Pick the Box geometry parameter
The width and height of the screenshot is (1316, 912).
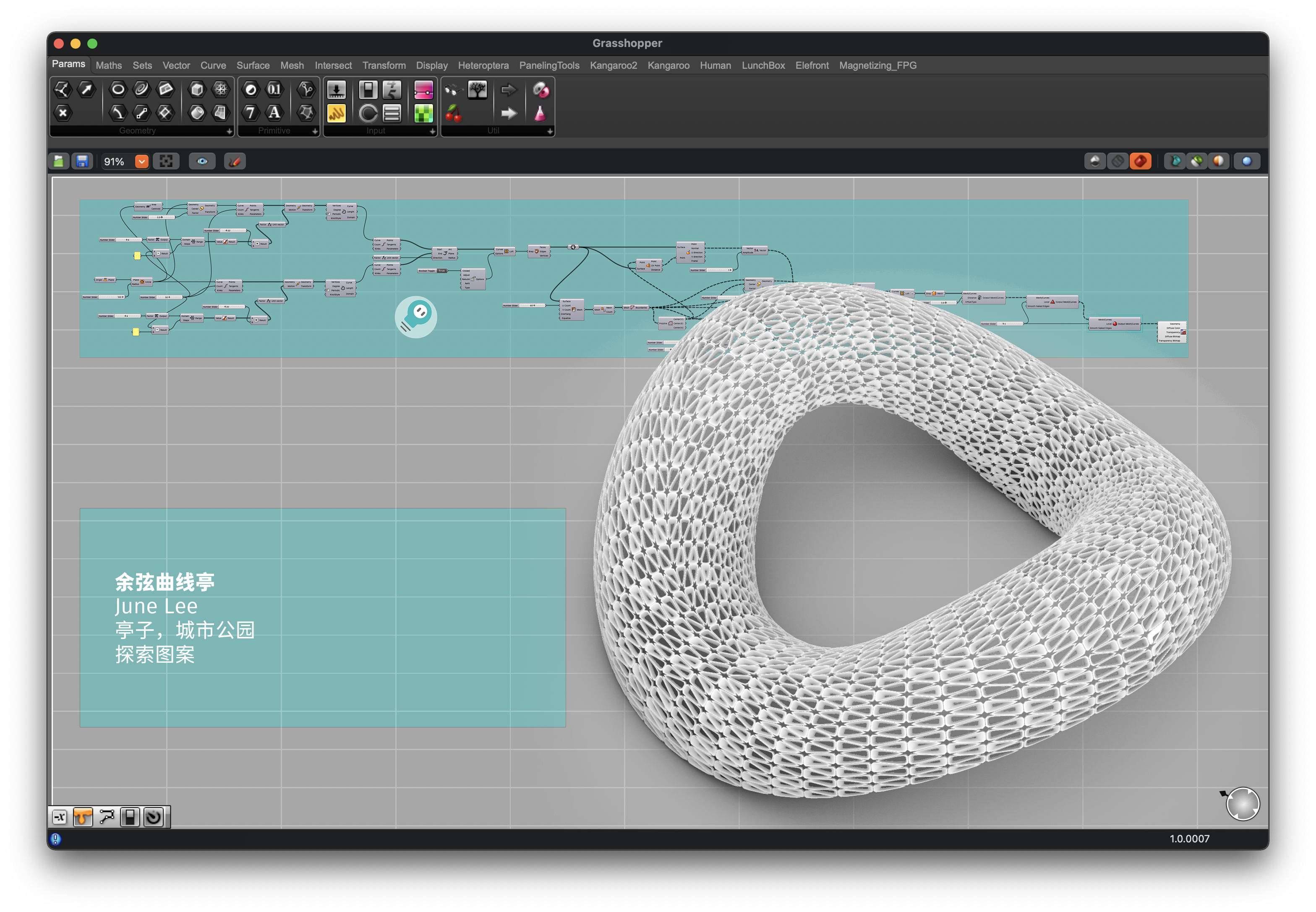tap(197, 89)
